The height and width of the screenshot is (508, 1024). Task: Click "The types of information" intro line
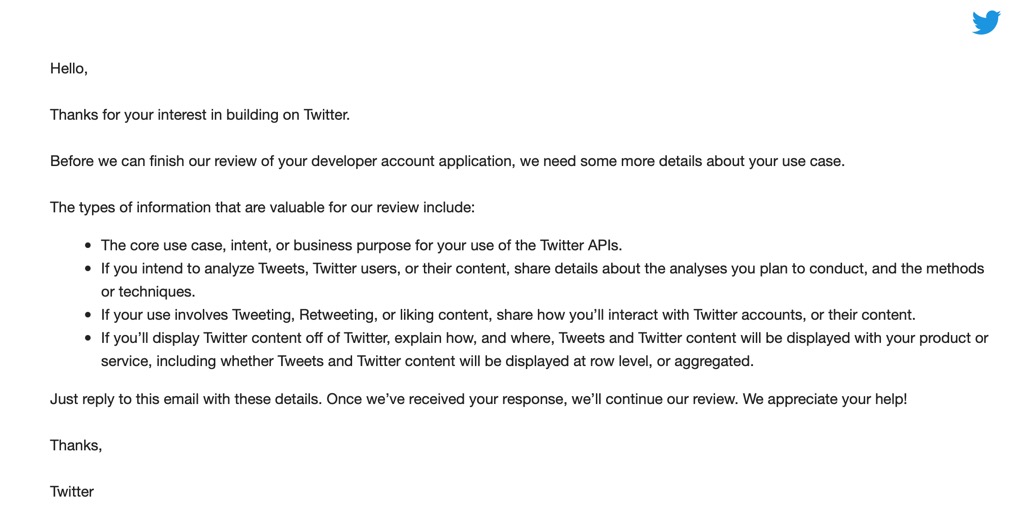pos(262,208)
